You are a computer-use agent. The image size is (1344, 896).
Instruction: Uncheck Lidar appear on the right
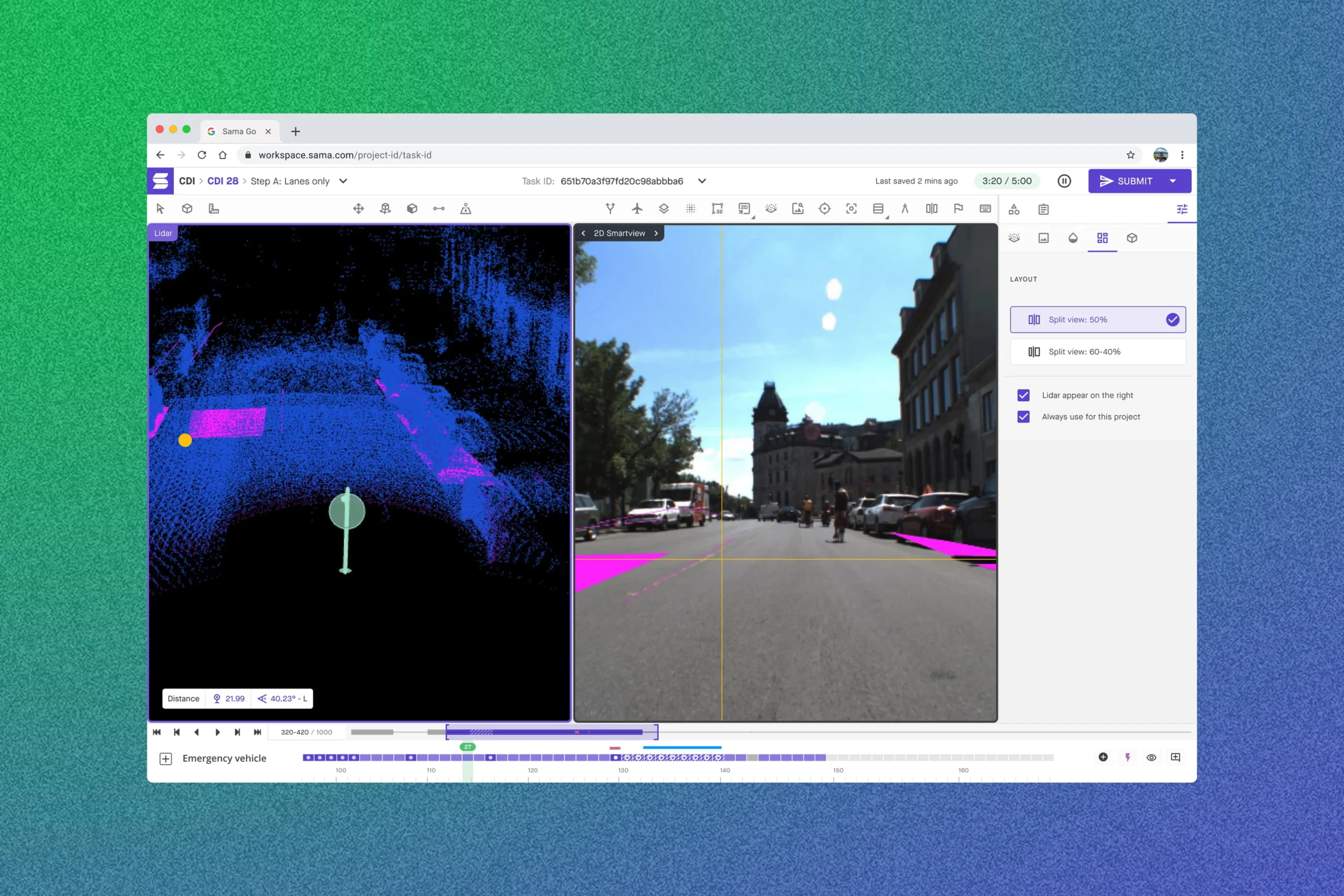point(1023,395)
